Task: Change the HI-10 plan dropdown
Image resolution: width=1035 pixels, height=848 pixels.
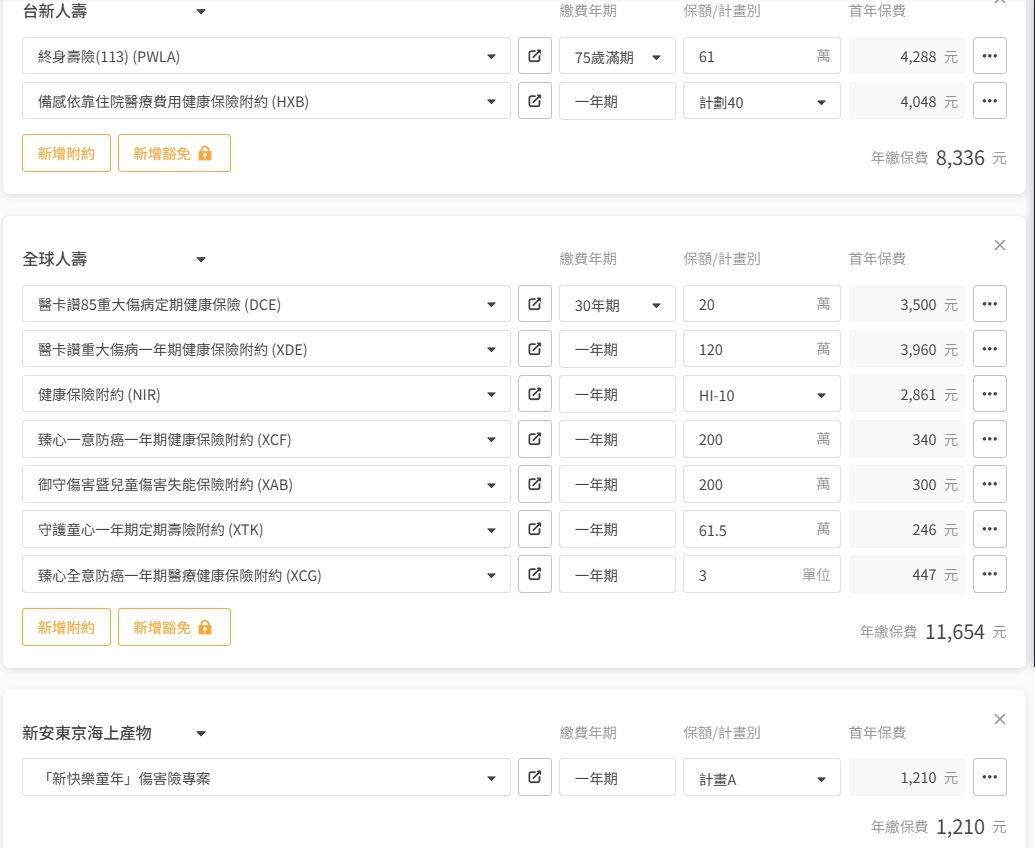Action: [761, 395]
